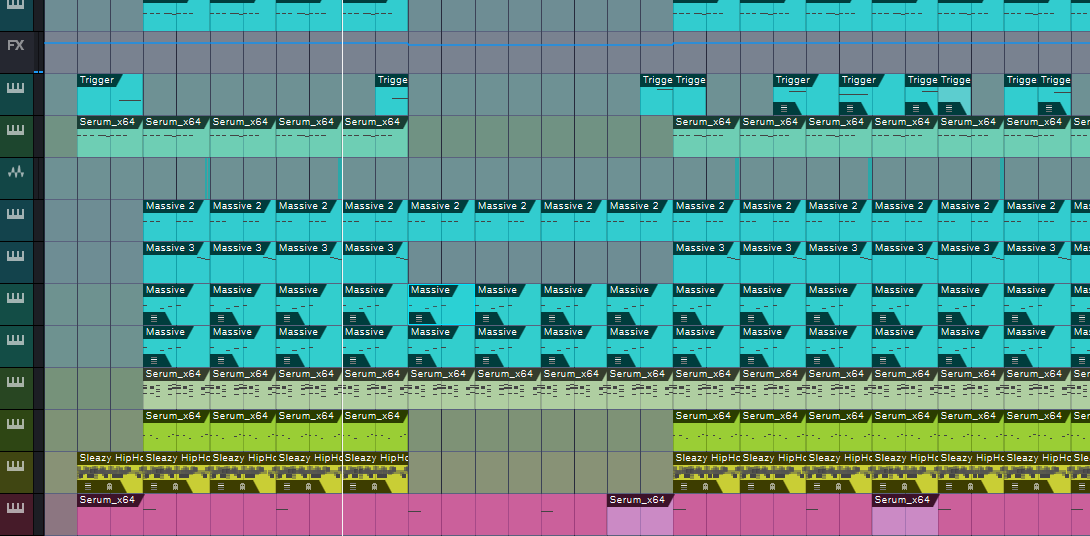Click ≡ icon on first clip of the upper Massive track

pos(152,318)
